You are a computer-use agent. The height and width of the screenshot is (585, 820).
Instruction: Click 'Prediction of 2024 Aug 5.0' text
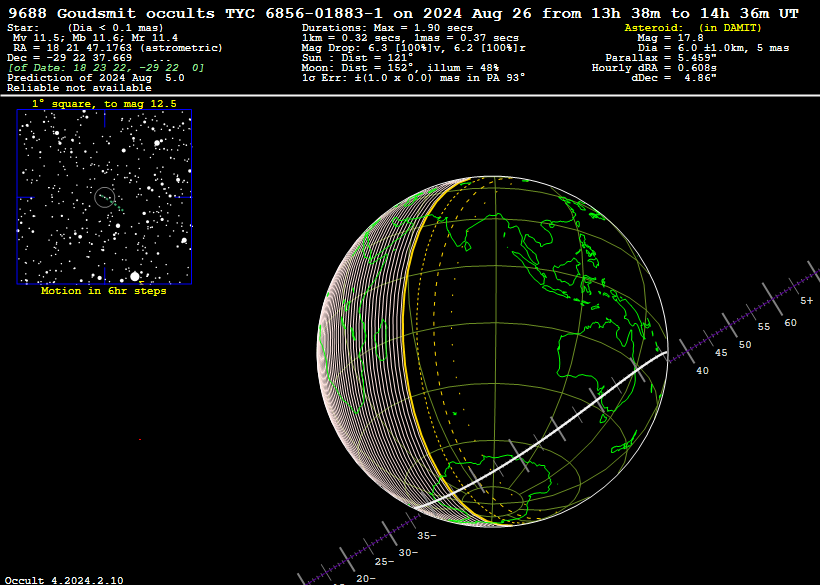tap(96, 77)
